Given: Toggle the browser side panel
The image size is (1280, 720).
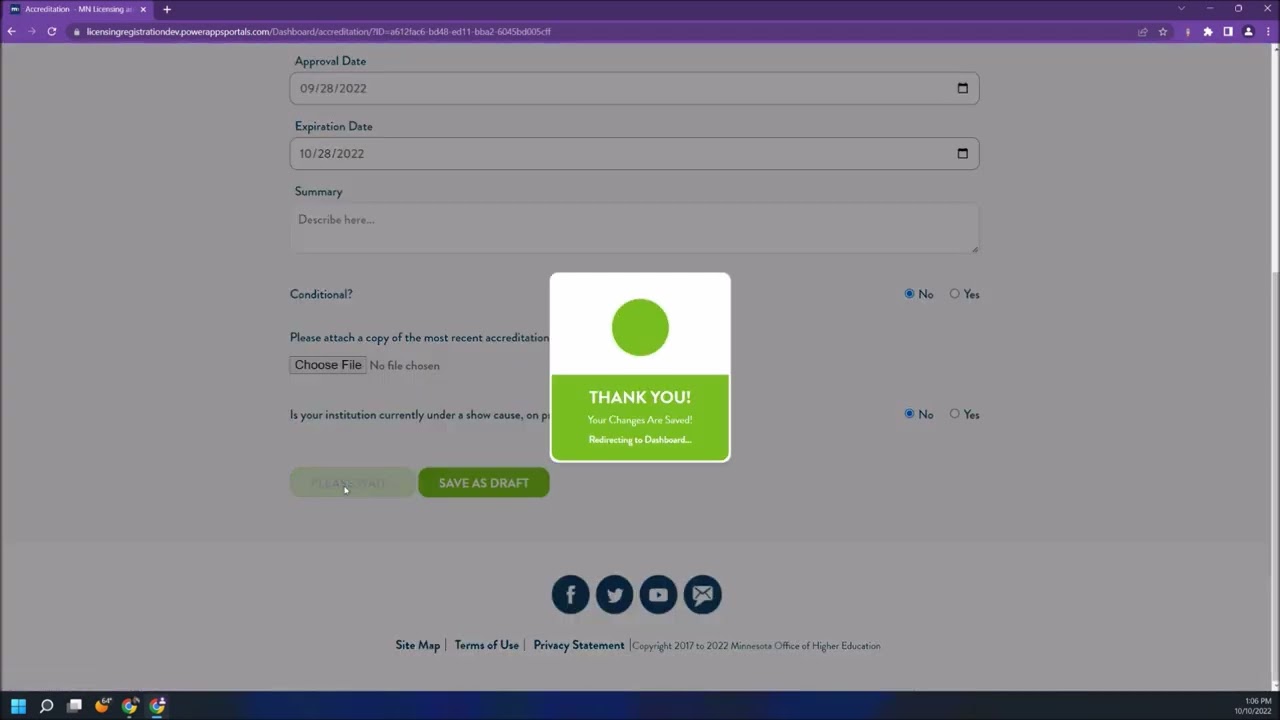Looking at the screenshot, I should (1228, 32).
